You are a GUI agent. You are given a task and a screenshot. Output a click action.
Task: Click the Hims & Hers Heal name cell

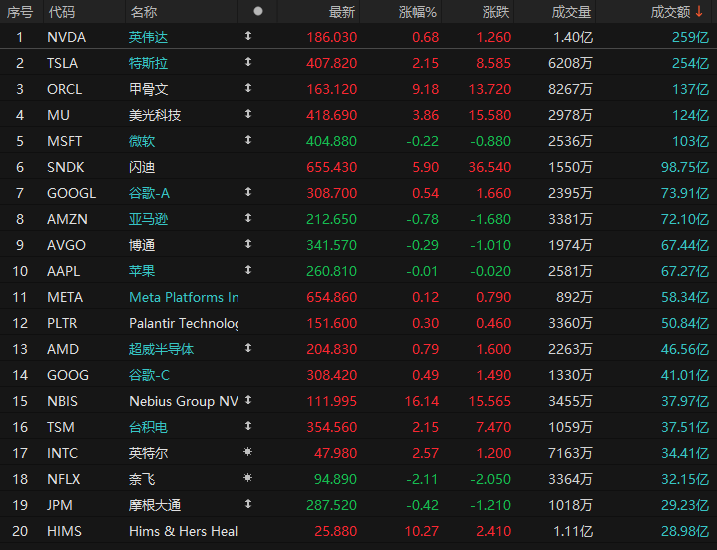184,531
